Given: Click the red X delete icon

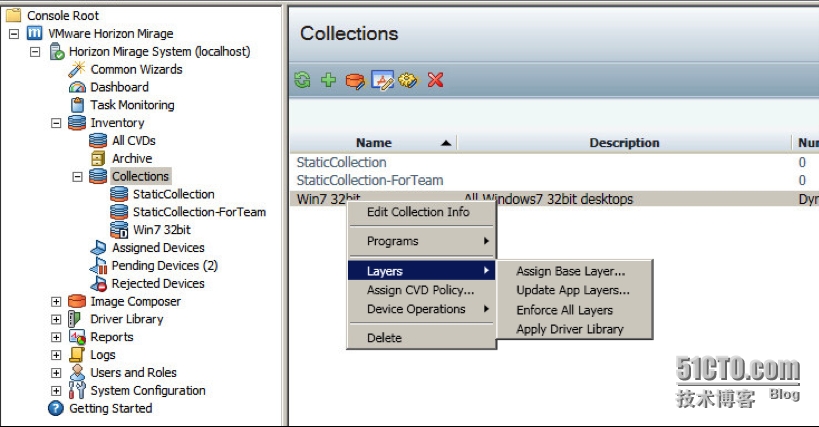Looking at the screenshot, I should (435, 80).
